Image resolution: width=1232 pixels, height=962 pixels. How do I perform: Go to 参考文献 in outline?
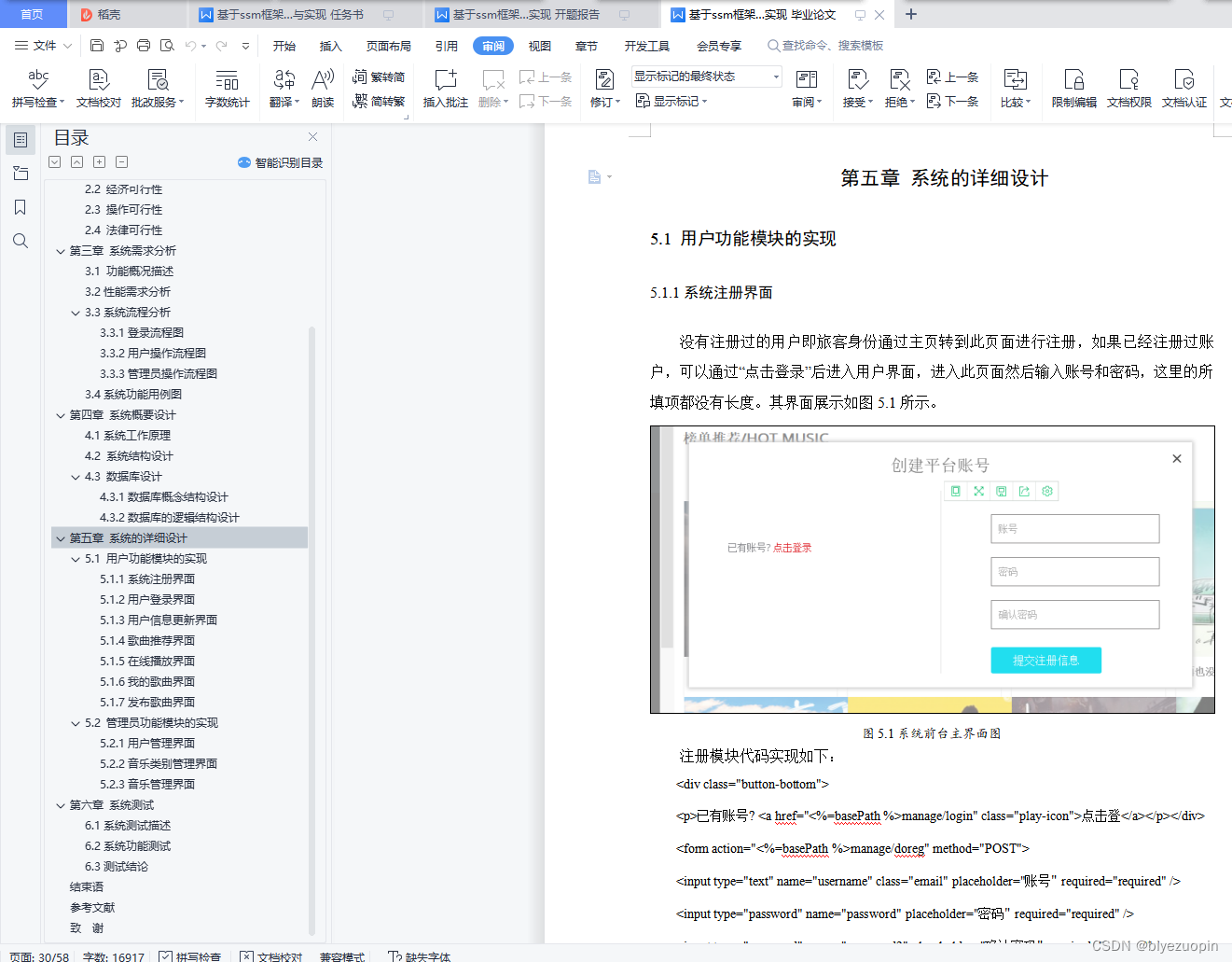(x=92, y=908)
